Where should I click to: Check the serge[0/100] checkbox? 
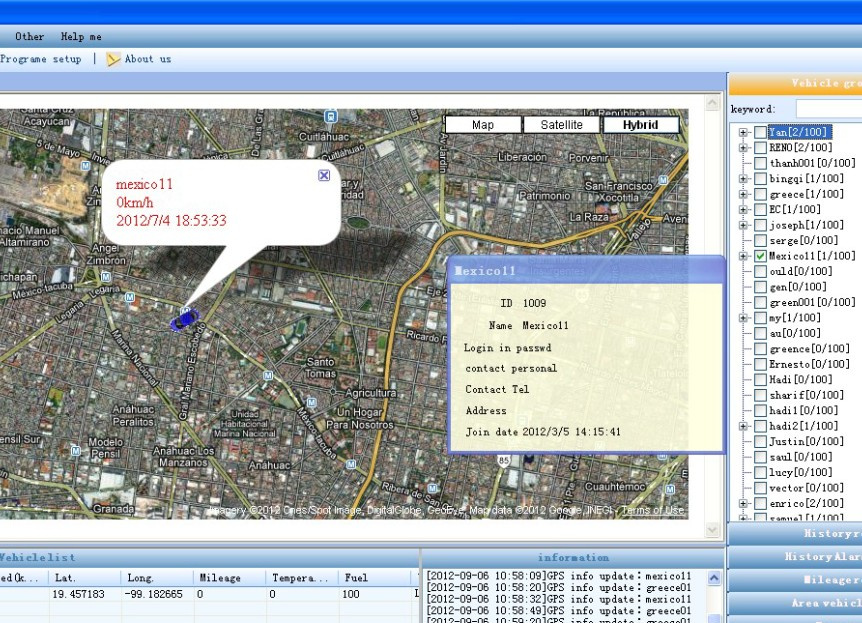pyautogui.click(x=760, y=240)
